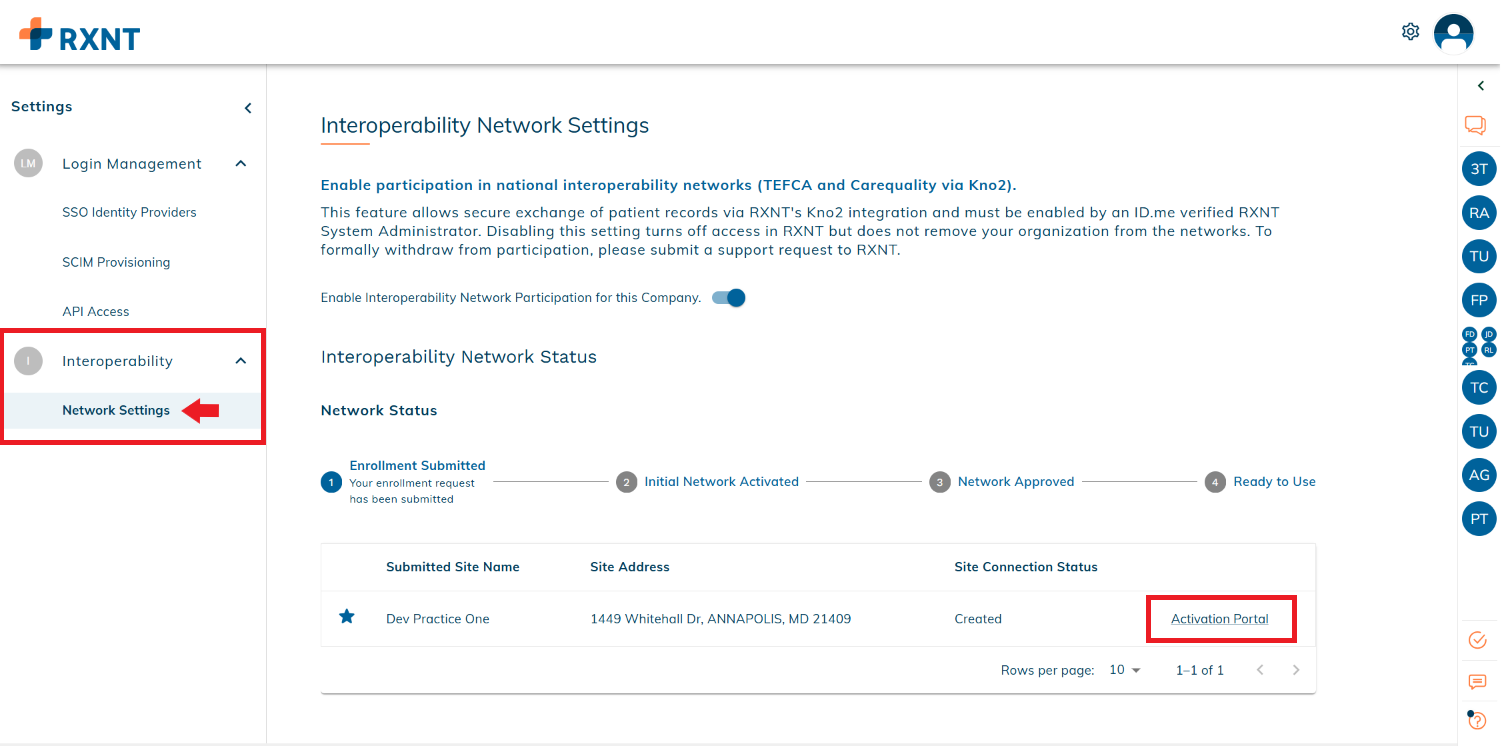Open the Rows per page dropdown
The height and width of the screenshot is (747, 1501).
[x=1125, y=670]
